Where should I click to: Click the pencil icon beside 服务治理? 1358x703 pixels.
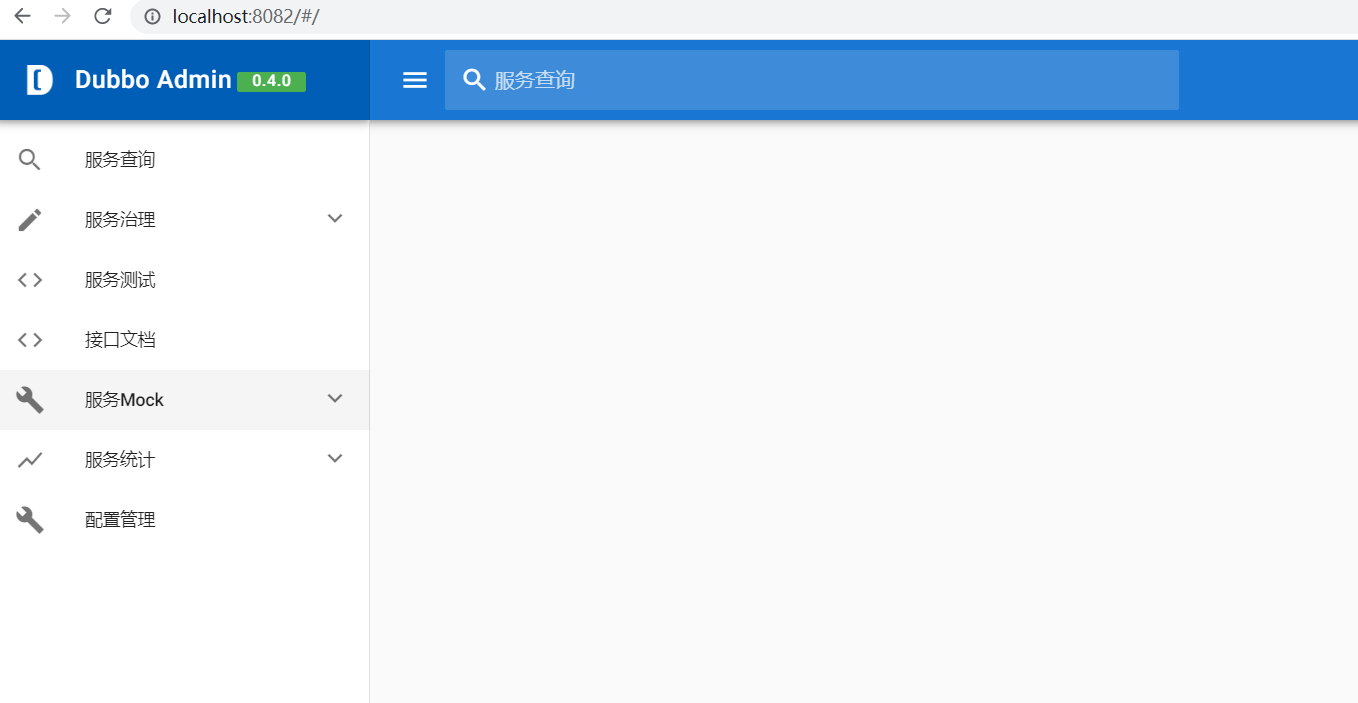click(30, 220)
